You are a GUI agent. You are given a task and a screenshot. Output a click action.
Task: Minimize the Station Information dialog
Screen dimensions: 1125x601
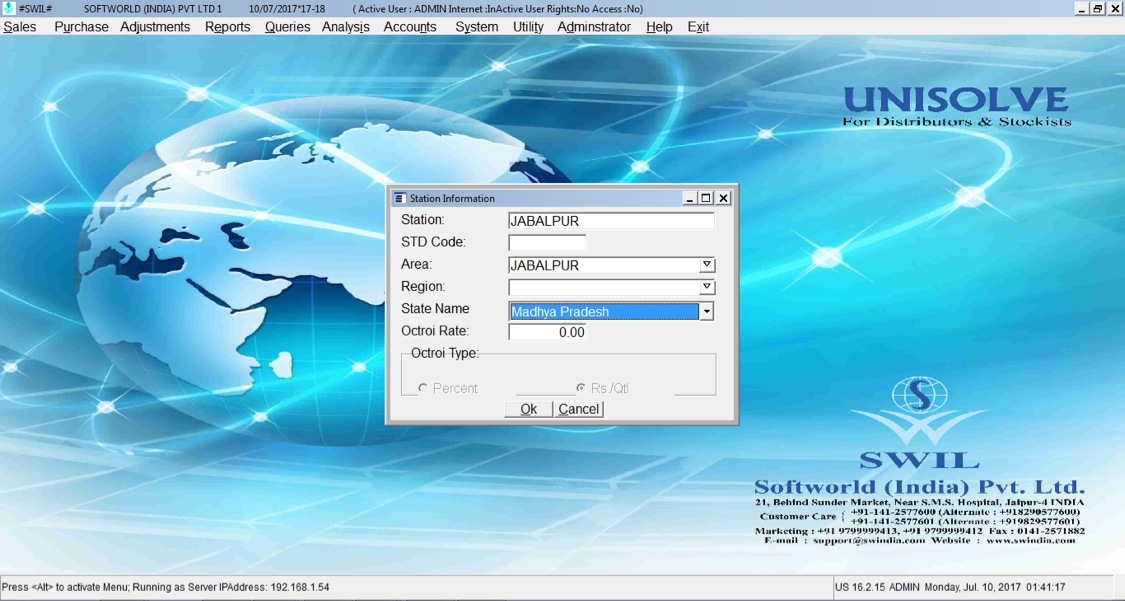coord(689,198)
